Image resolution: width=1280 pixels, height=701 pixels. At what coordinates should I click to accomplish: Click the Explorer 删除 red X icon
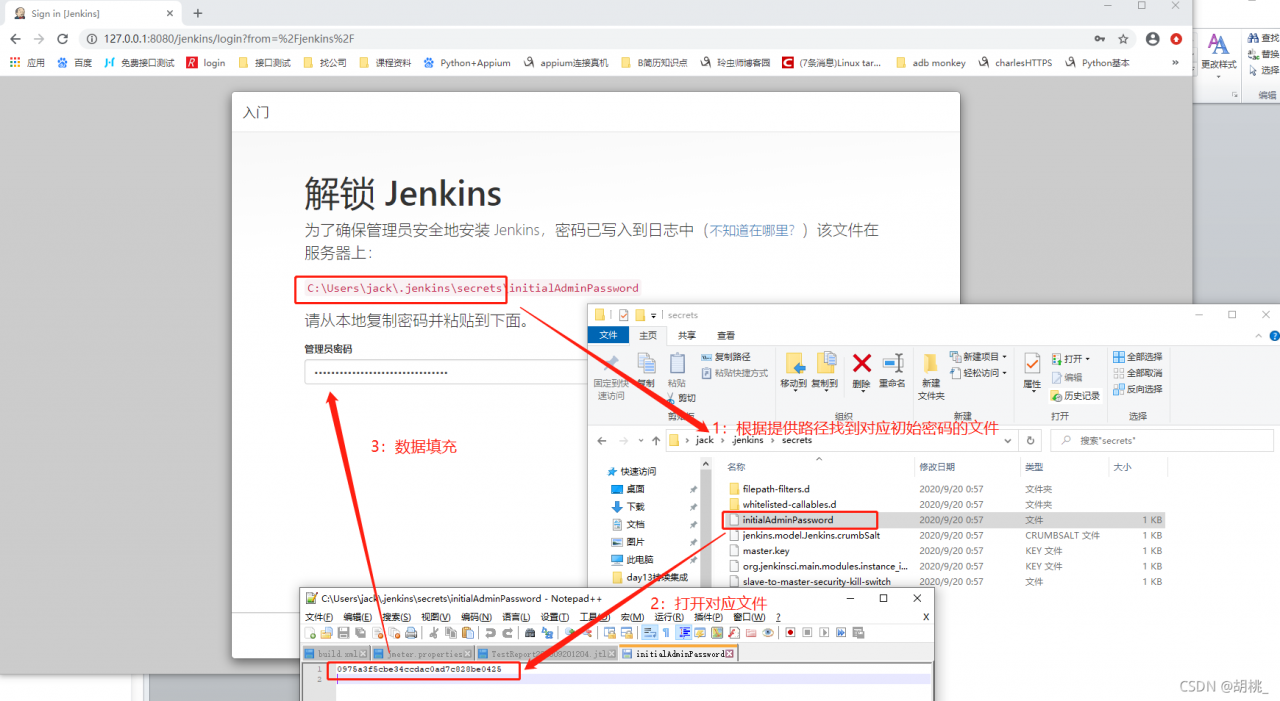[862, 363]
